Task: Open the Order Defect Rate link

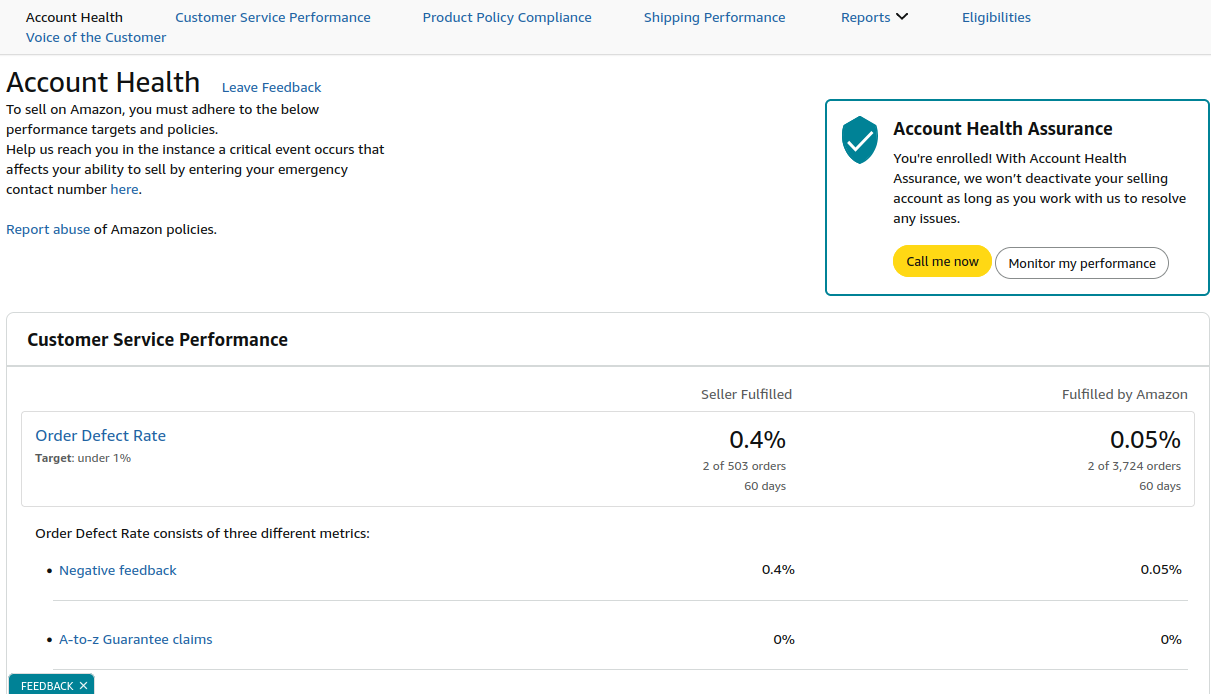Action: (101, 435)
